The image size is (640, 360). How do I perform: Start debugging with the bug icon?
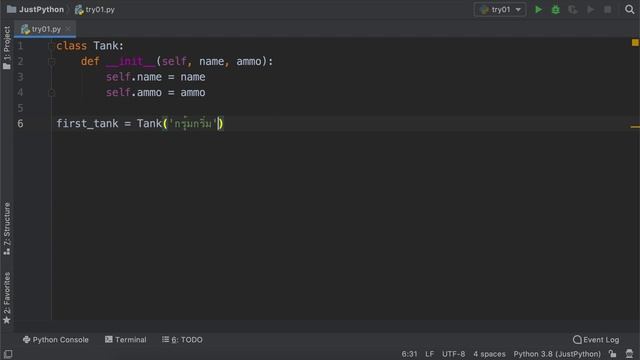556,9
